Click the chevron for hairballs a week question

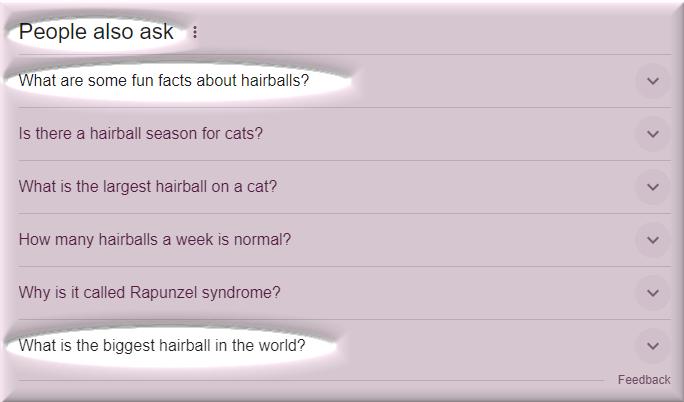tap(652, 240)
